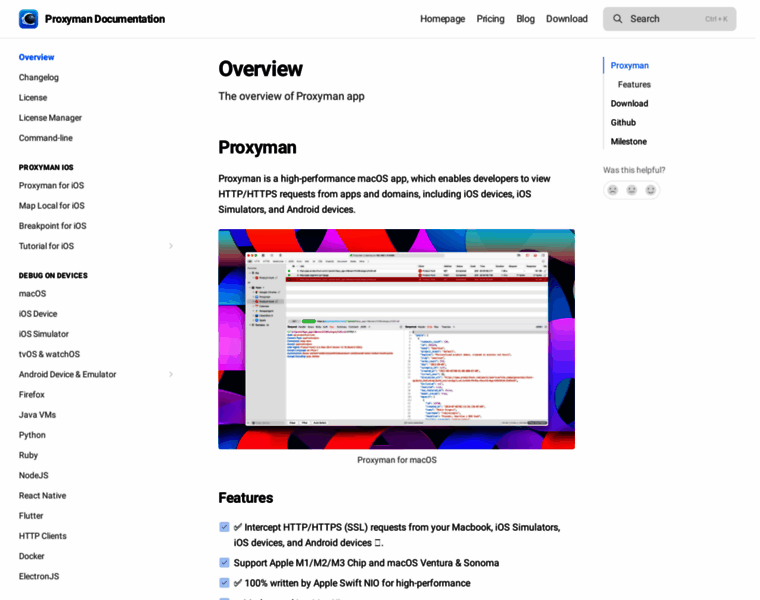Open iOS Device page
This screenshot has width=760, height=600.
click(x=38, y=314)
